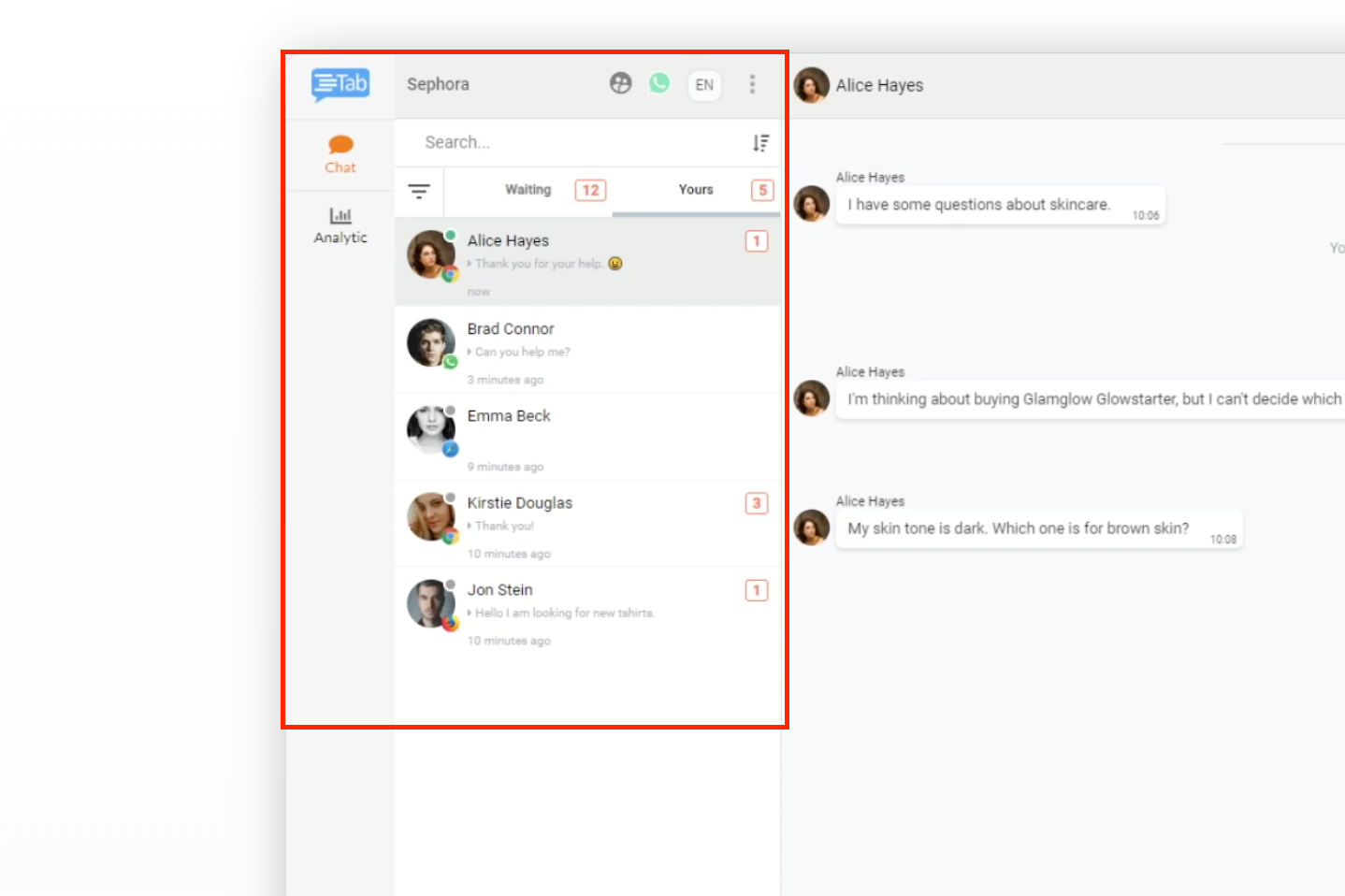Click preview "Hello I am looking for new tshirts."
Screen dimensions: 1345x896
tap(565, 614)
